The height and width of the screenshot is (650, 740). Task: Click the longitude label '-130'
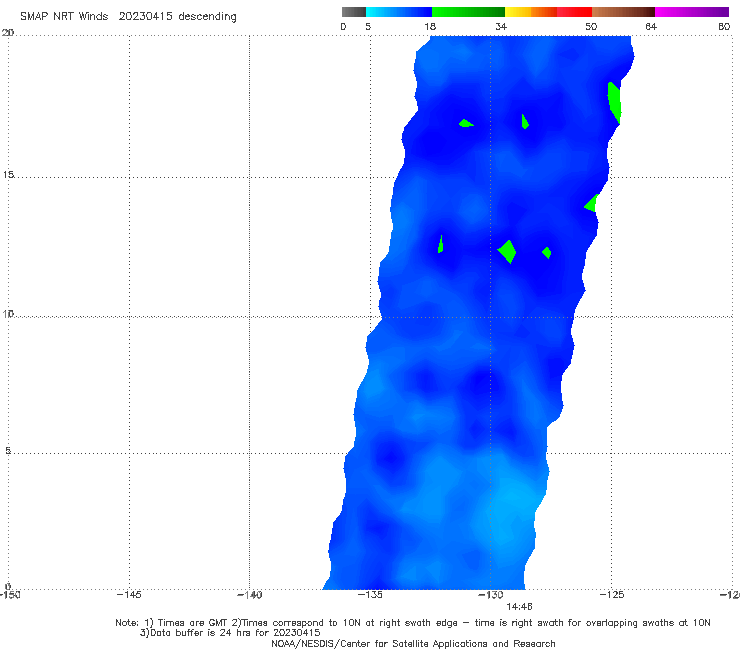491,594
